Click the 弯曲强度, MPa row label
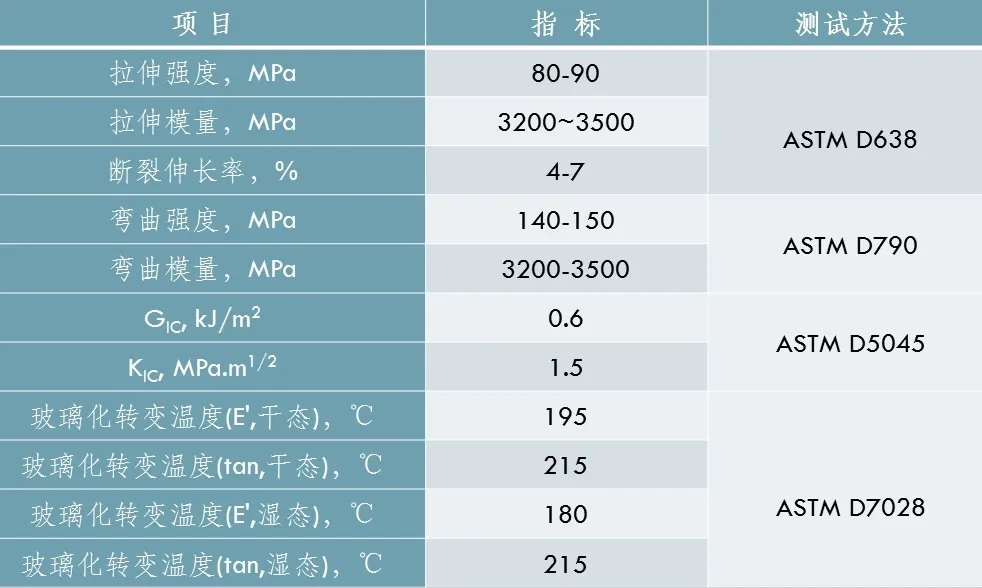The width and height of the screenshot is (982, 588). click(203, 220)
